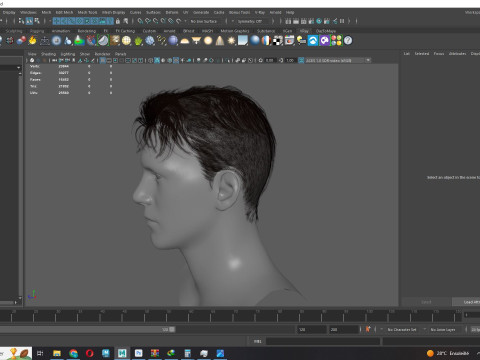Viewport: 480px width, 360px height.
Task: Click the green plant shelf icon
Action: 138,41
